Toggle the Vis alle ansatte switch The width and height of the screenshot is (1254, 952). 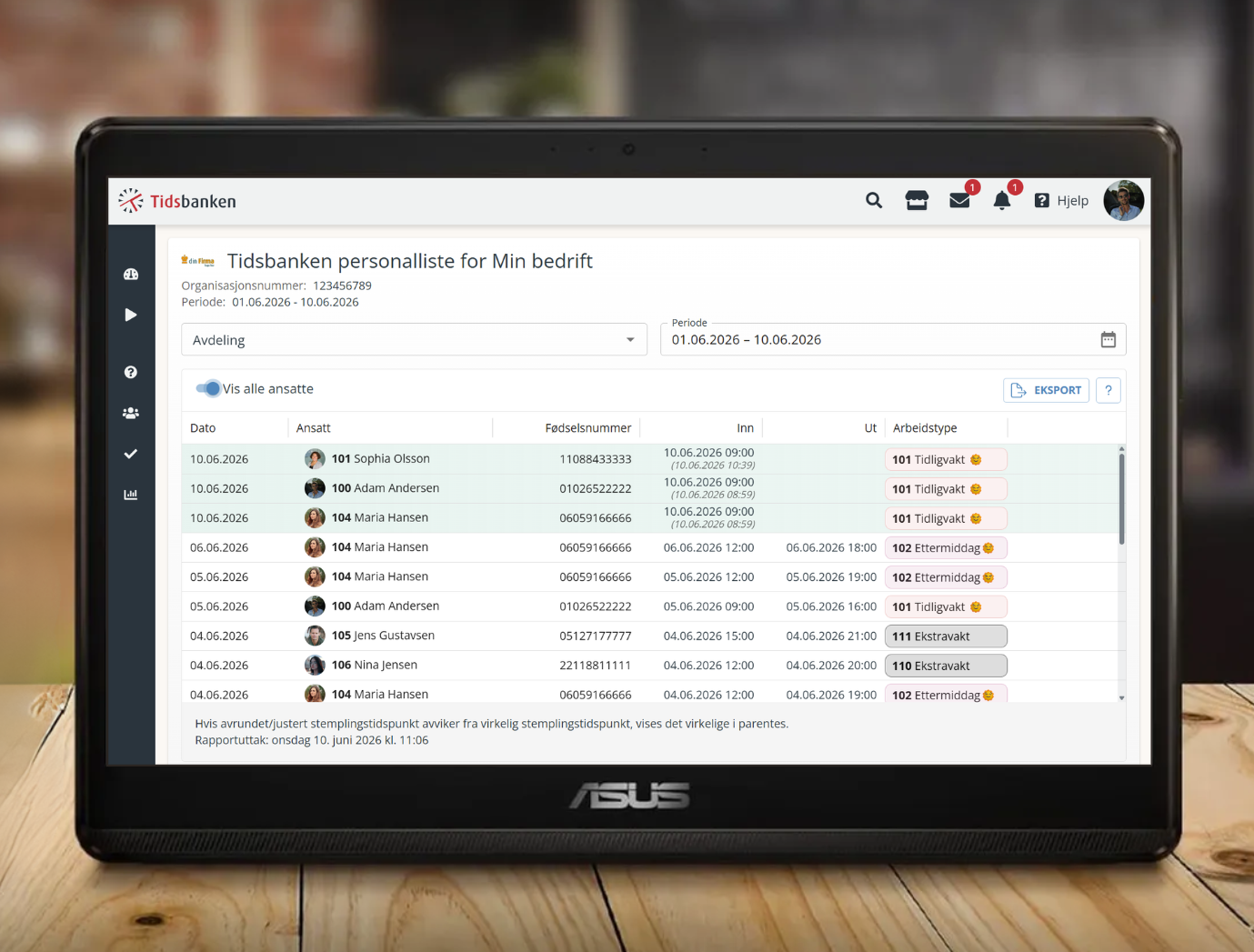209,389
